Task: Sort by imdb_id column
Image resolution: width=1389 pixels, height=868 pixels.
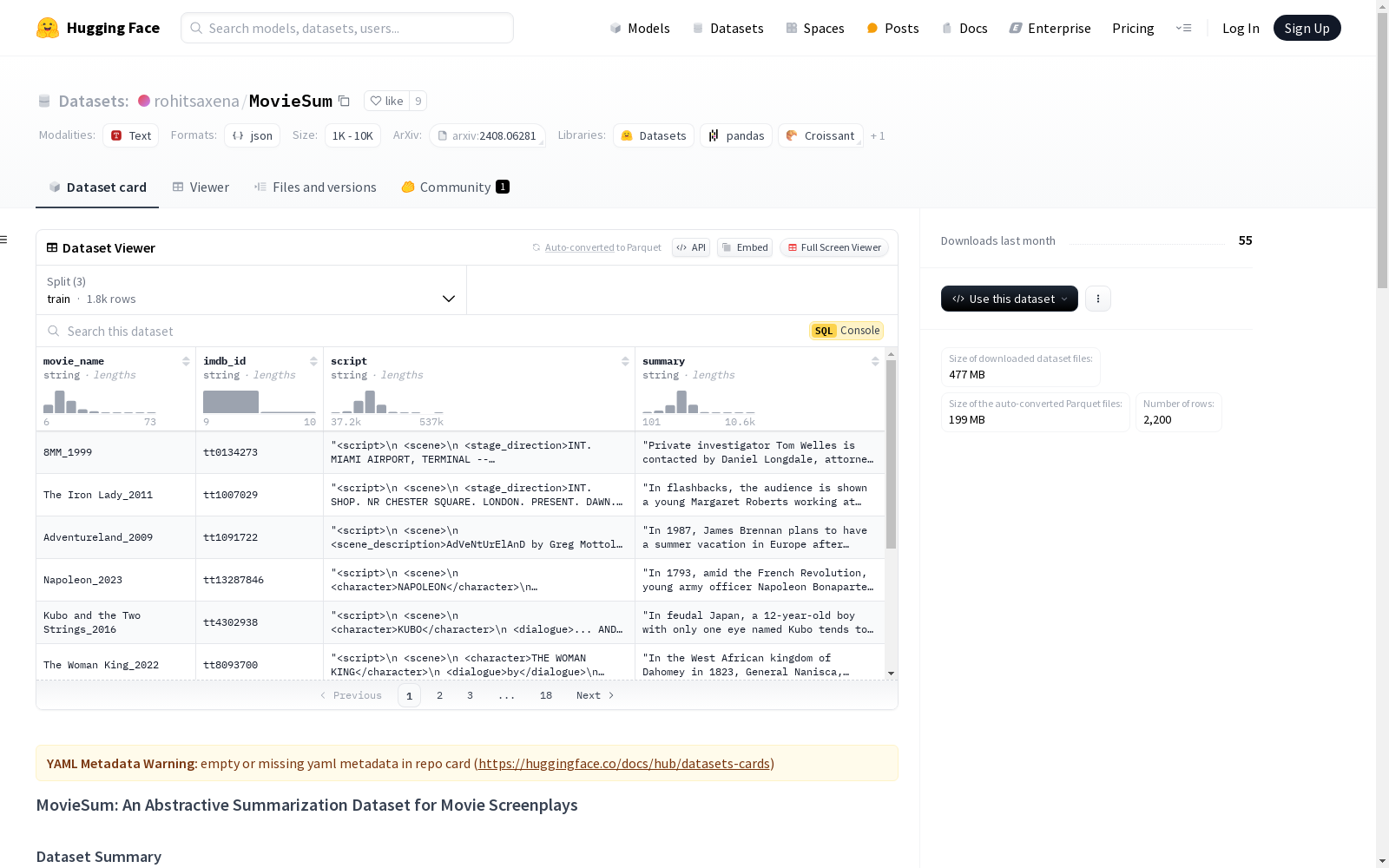Action: [313, 361]
